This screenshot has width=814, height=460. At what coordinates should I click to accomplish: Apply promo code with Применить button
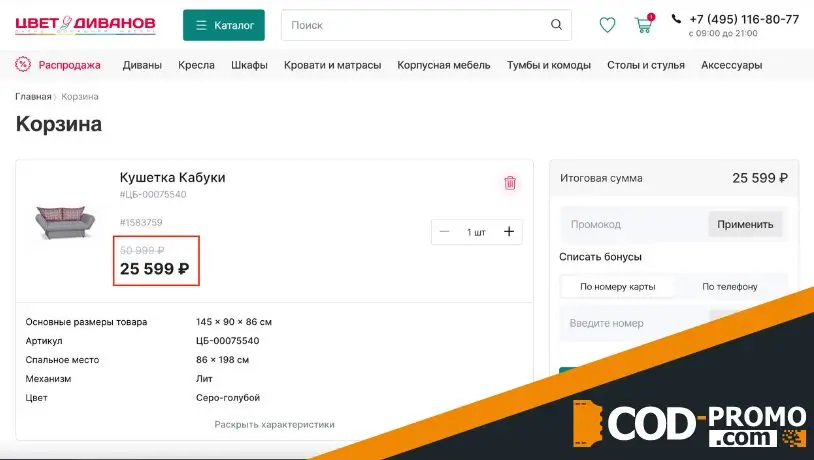[745, 224]
